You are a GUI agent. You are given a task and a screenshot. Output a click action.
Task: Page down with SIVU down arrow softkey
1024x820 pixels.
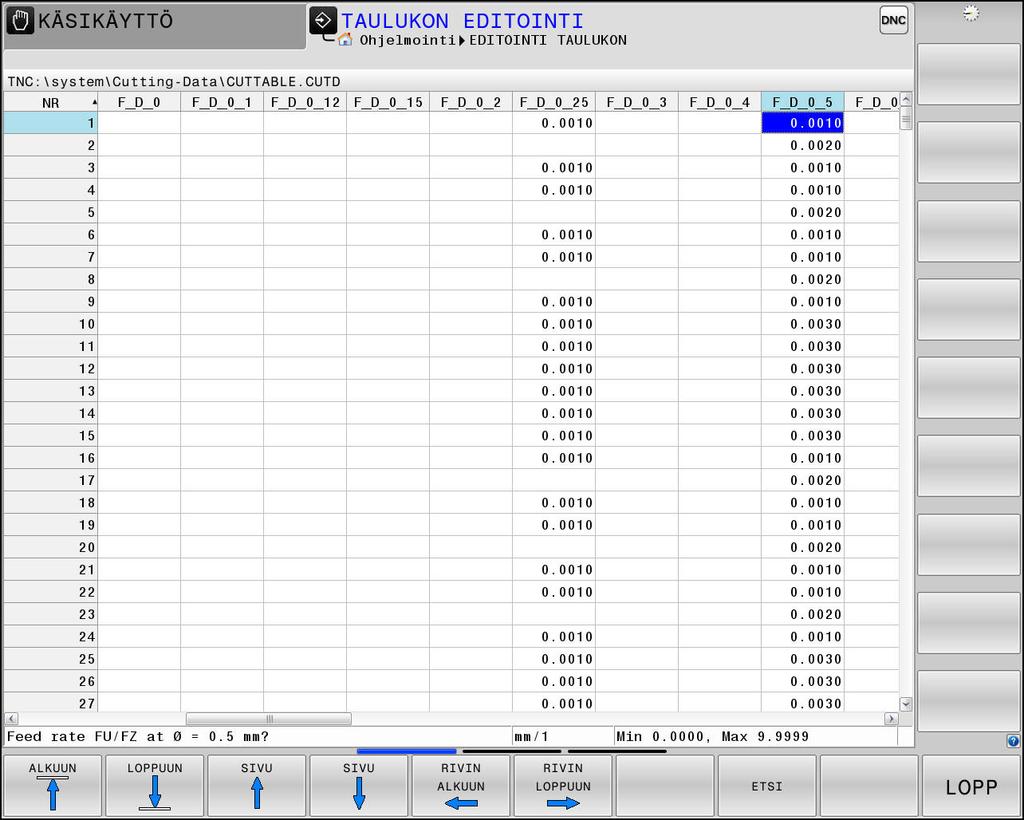[359, 785]
